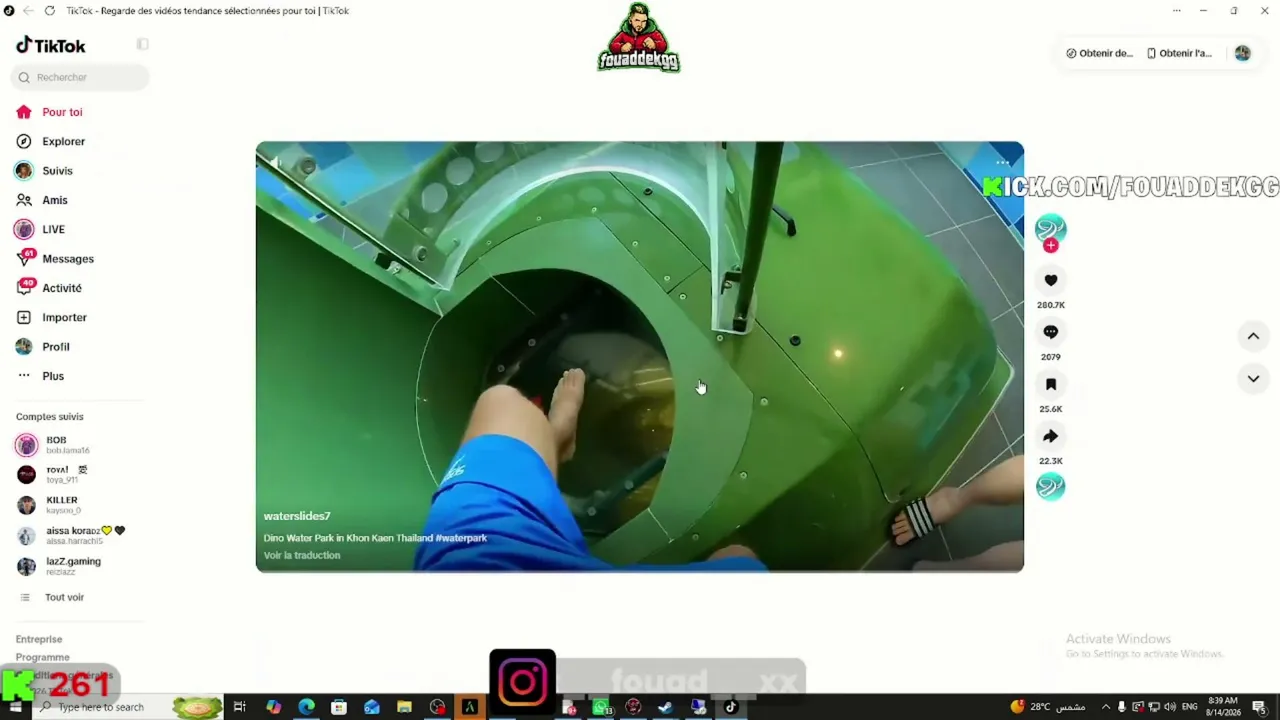Open video options three-dot menu
1280x720 pixels.
tap(1002, 162)
